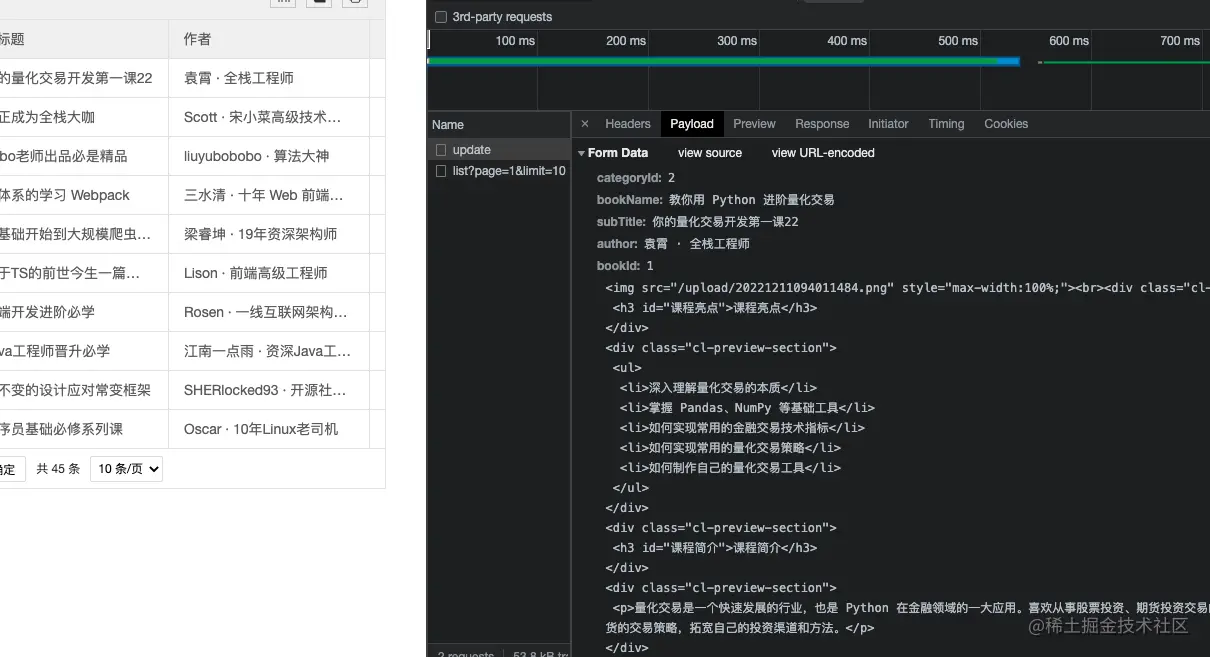Click the 200 ms timeline marker

coord(626,41)
